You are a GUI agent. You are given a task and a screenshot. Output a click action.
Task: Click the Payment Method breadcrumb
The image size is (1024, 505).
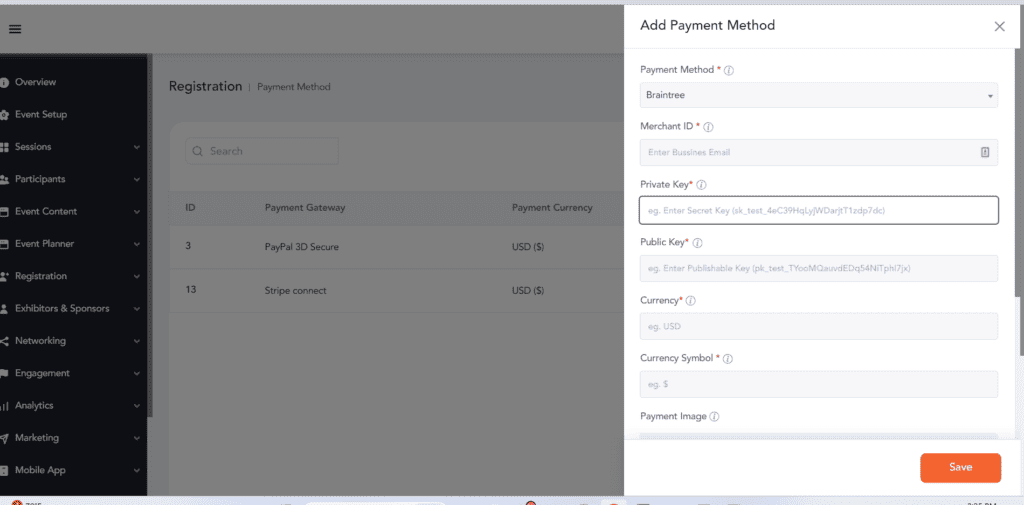(x=294, y=87)
